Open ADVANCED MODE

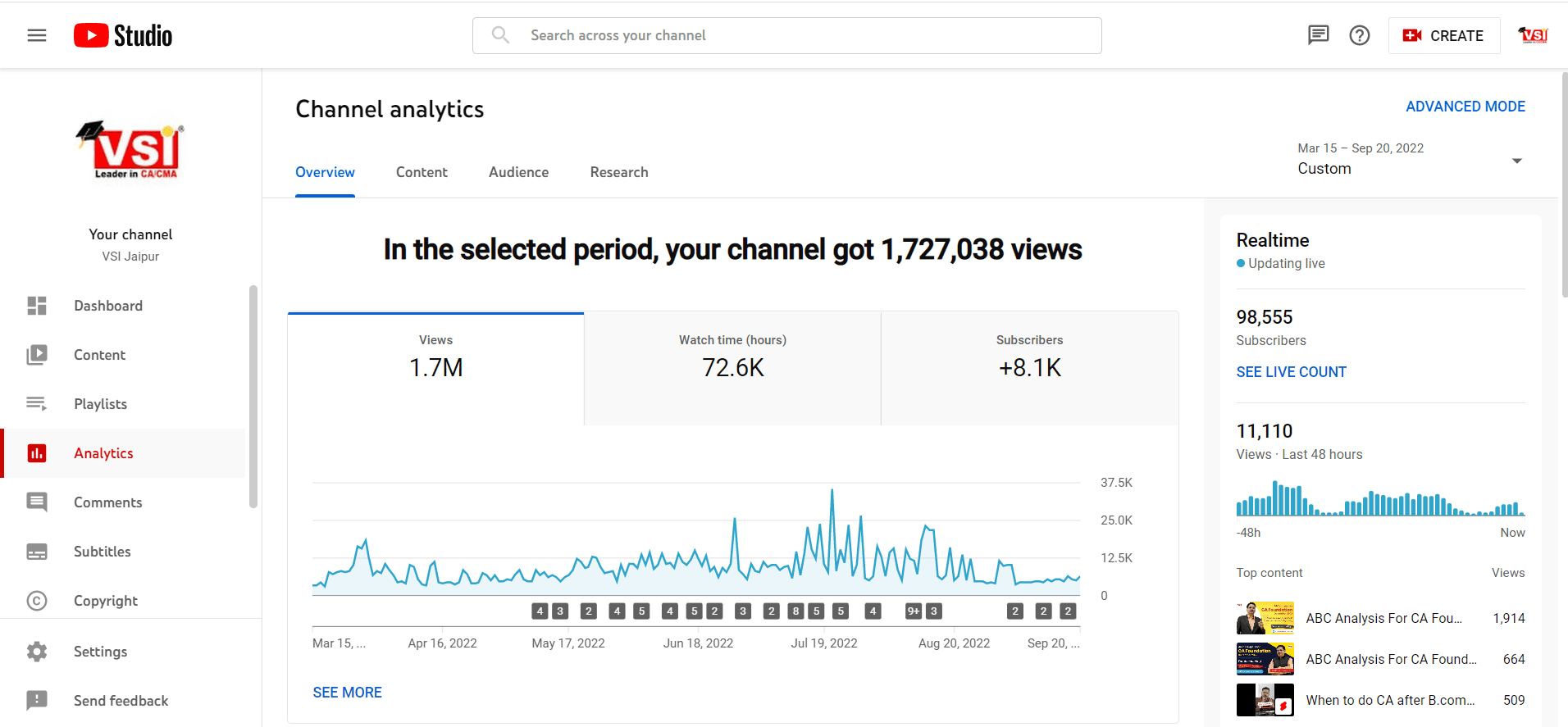click(x=1465, y=107)
